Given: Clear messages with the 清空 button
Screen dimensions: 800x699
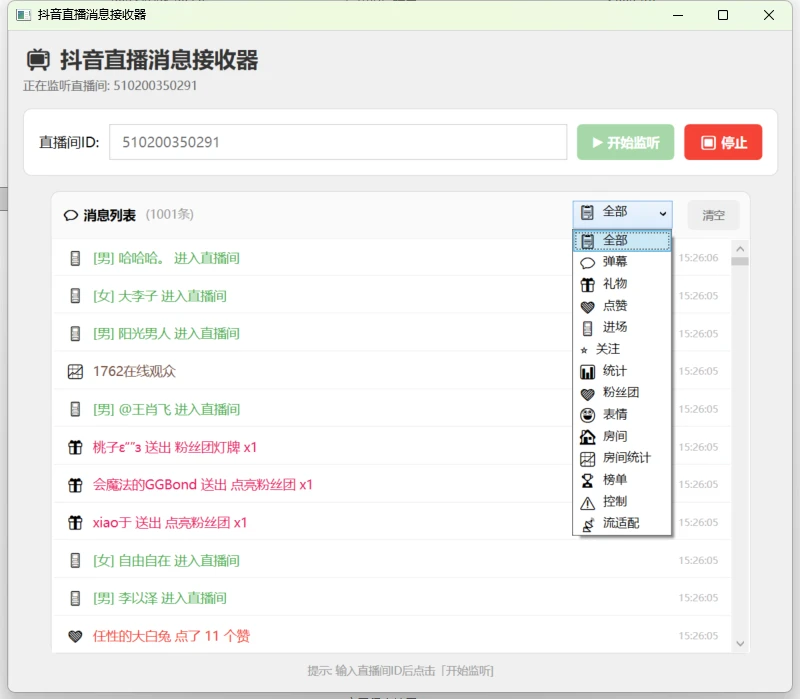Looking at the screenshot, I should 713,215.
